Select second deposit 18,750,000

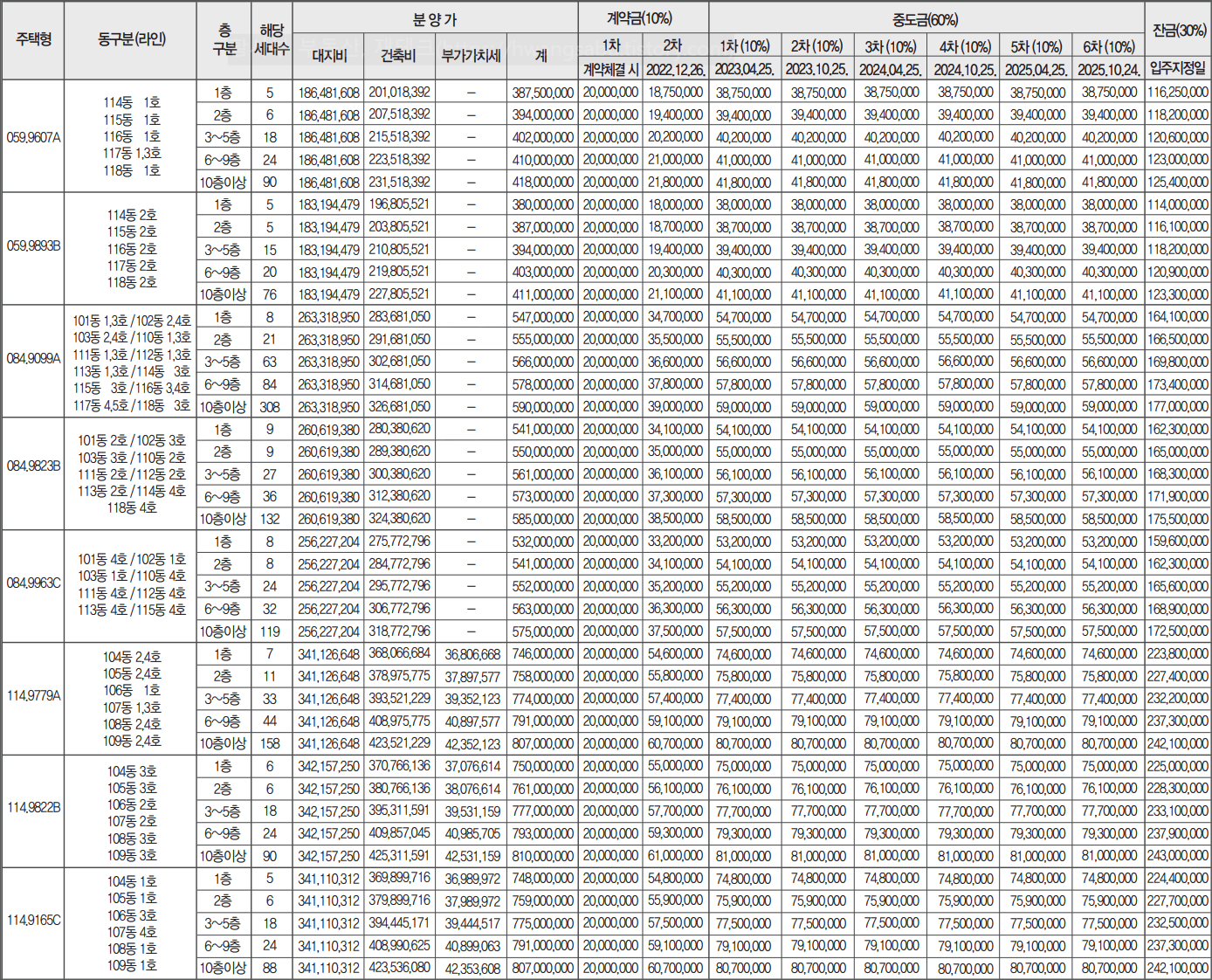pos(676,92)
